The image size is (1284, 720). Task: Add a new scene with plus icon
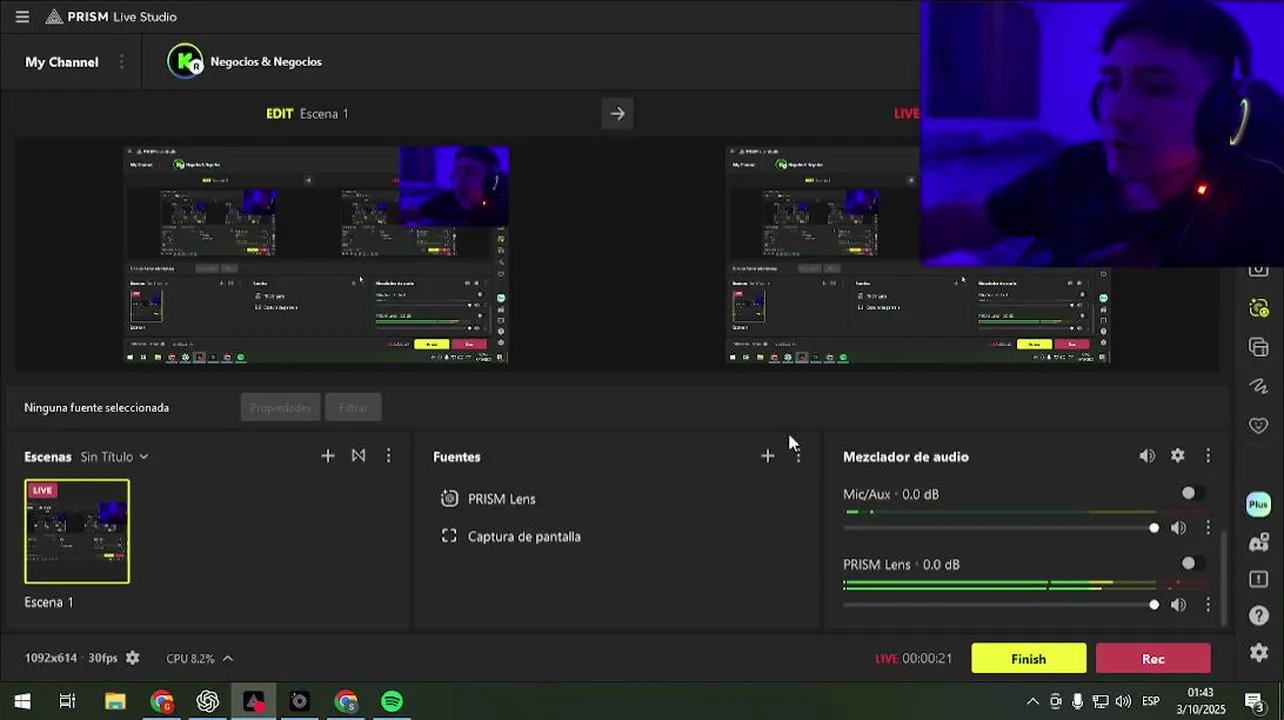(328, 456)
